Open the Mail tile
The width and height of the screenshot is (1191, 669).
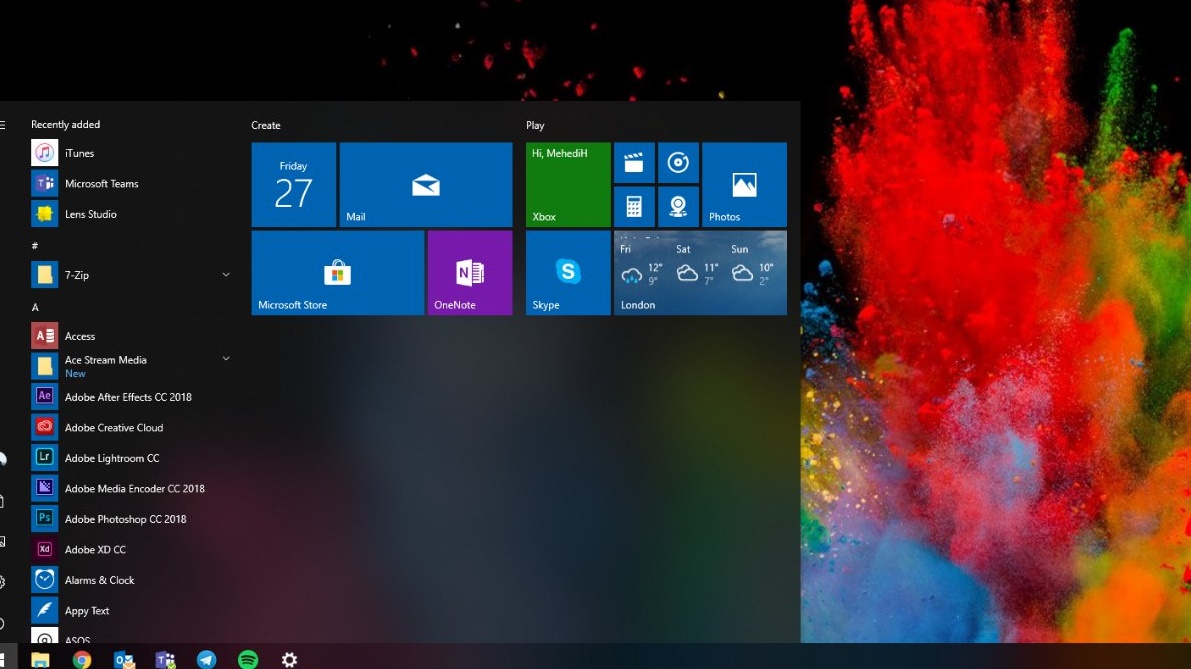pos(425,185)
